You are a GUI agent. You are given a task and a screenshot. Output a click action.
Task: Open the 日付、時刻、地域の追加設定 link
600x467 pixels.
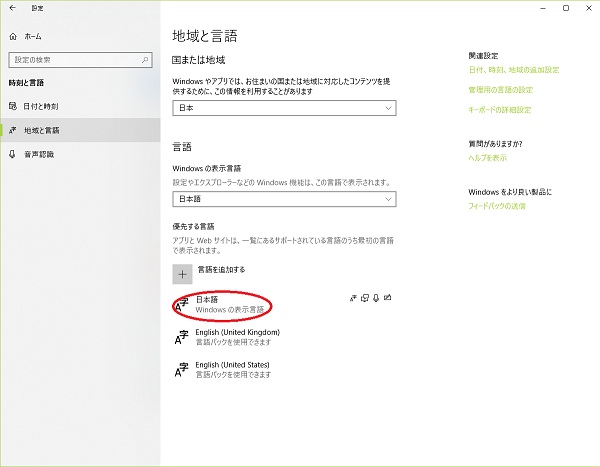click(514, 70)
